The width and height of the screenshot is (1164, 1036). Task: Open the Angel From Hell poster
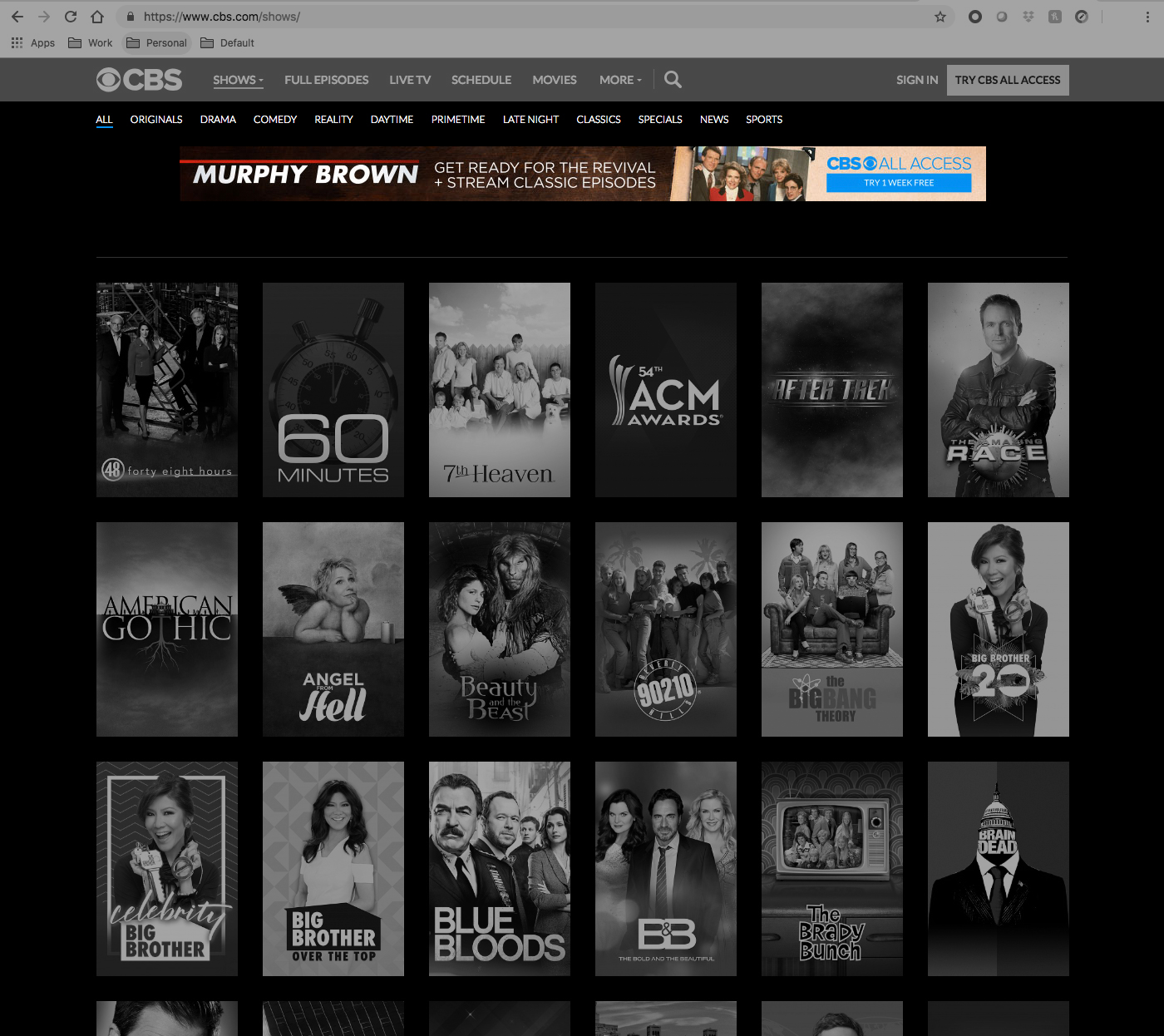[333, 629]
